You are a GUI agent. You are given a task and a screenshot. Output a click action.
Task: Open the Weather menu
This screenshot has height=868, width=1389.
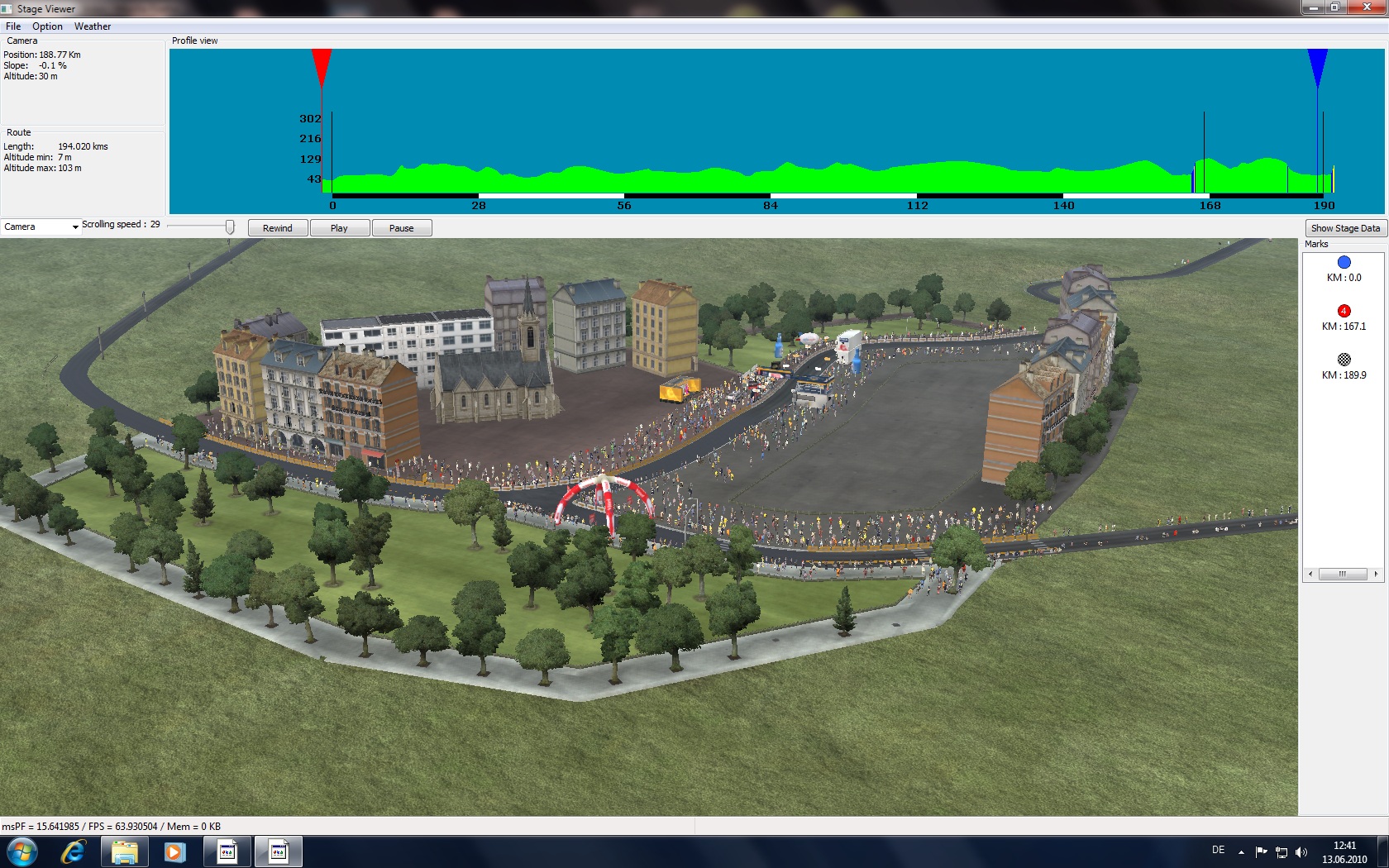point(93,26)
